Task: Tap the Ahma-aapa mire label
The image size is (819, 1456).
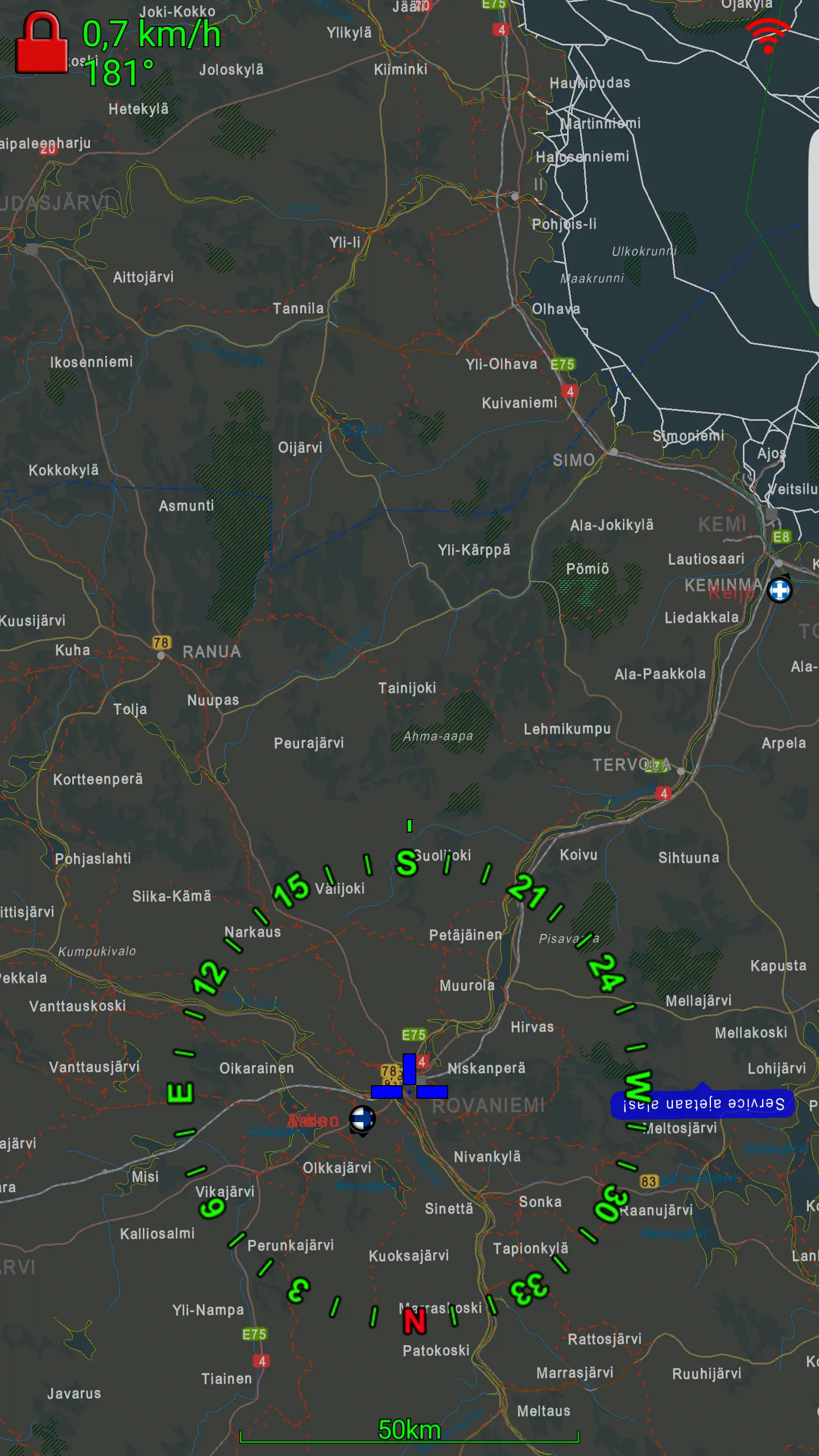Action: (x=438, y=736)
